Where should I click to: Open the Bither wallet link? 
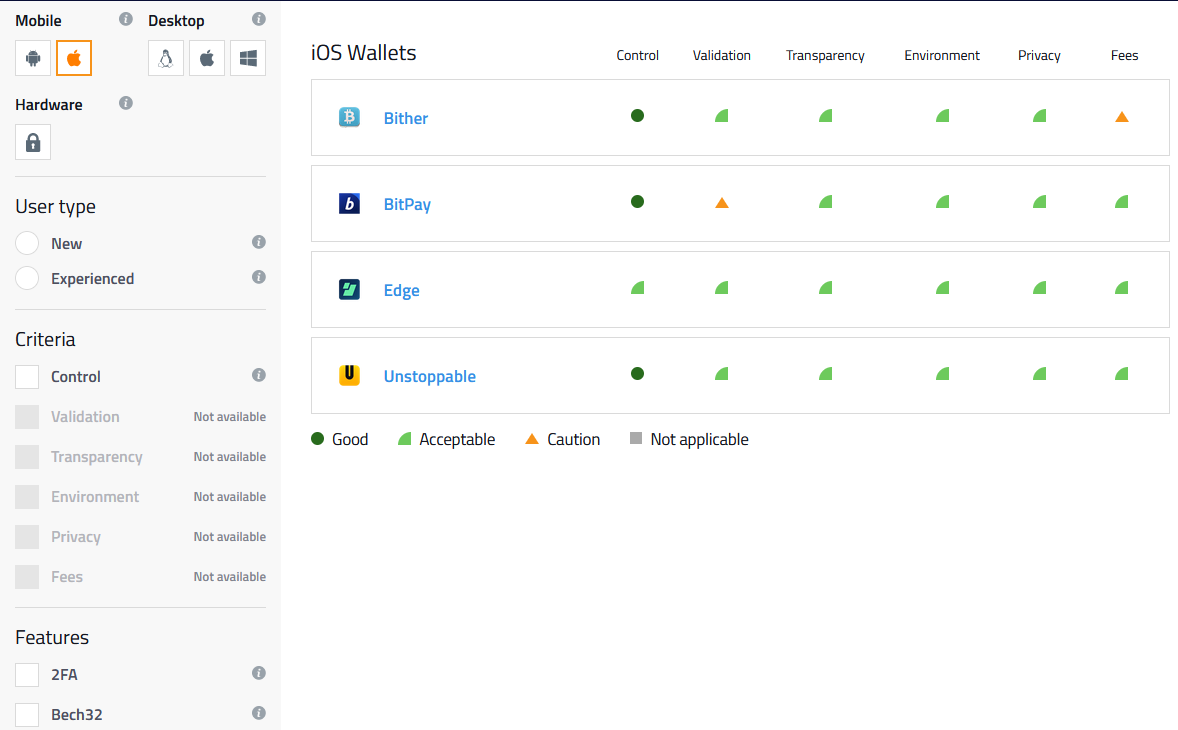point(406,118)
